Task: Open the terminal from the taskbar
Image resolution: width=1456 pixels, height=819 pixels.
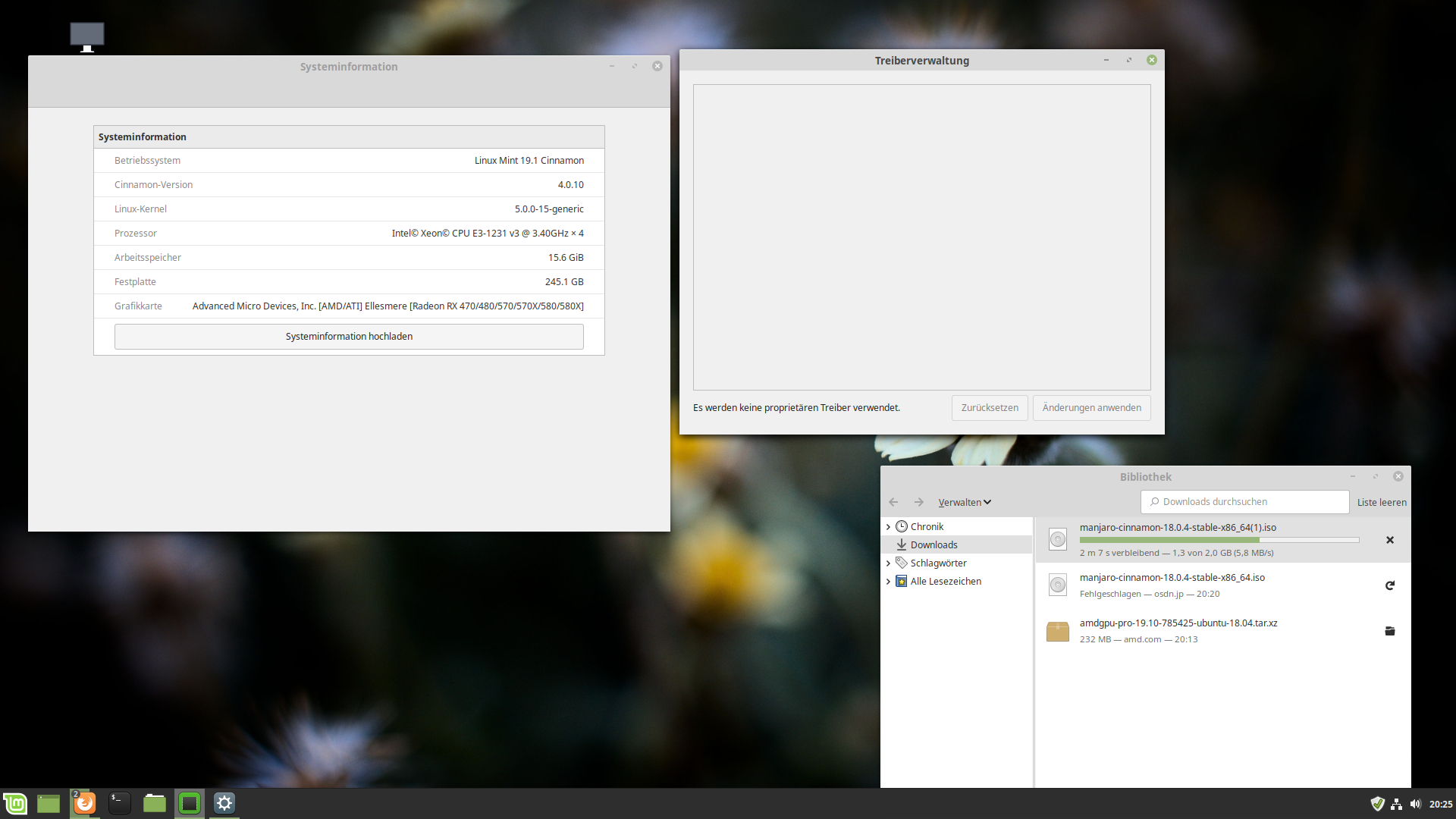Action: click(x=119, y=803)
